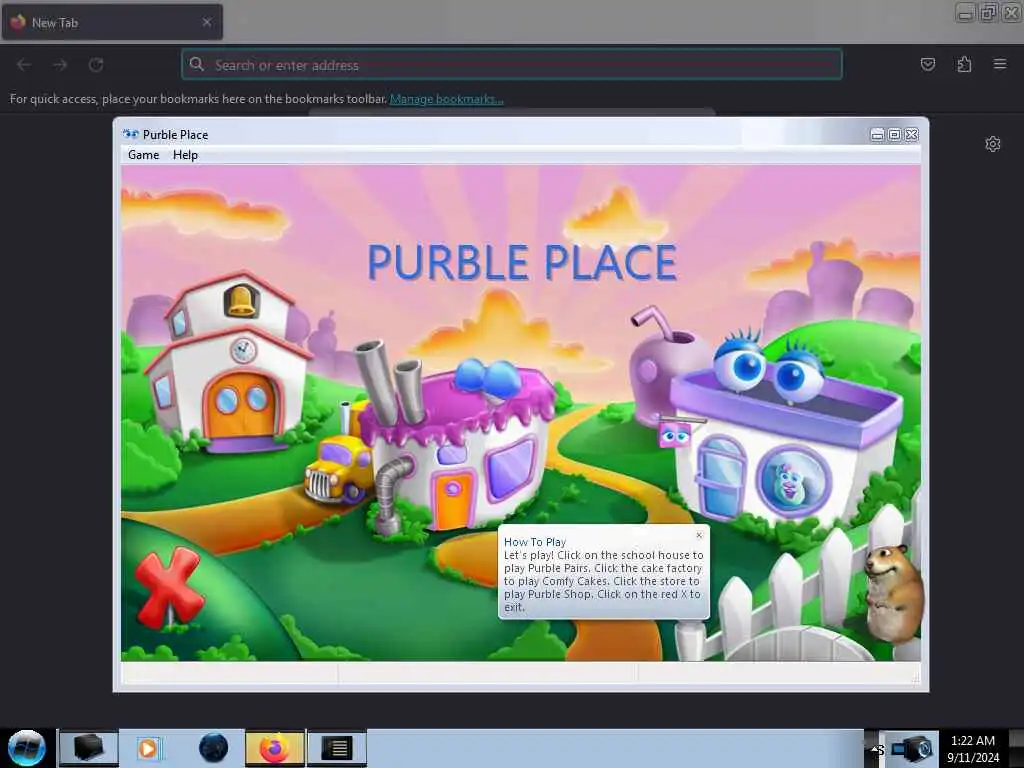Viewport: 1024px width, 768px height.
Task: Restore down the browser window
Action: [988, 12]
